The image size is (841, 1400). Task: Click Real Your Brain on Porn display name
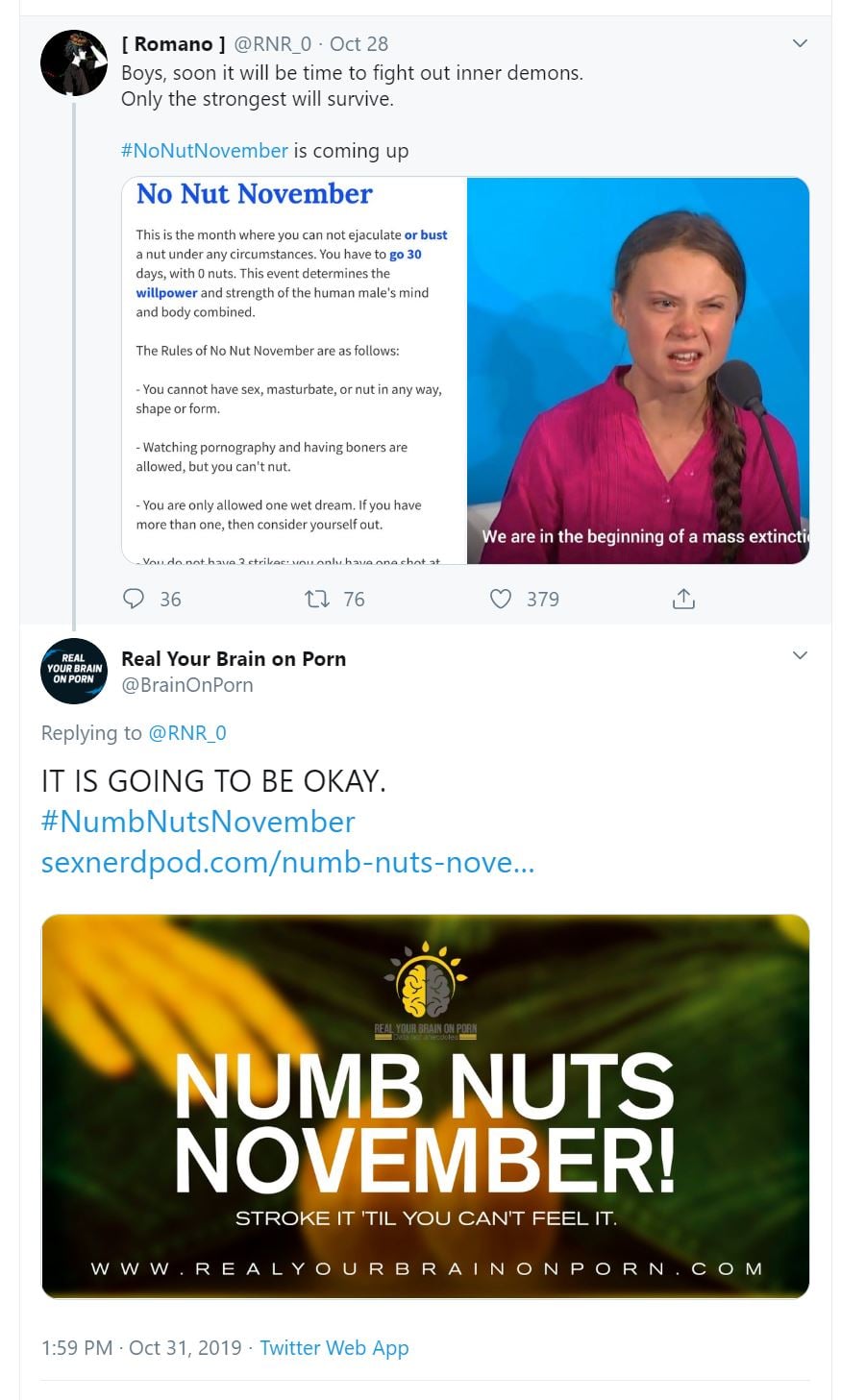(x=234, y=658)
